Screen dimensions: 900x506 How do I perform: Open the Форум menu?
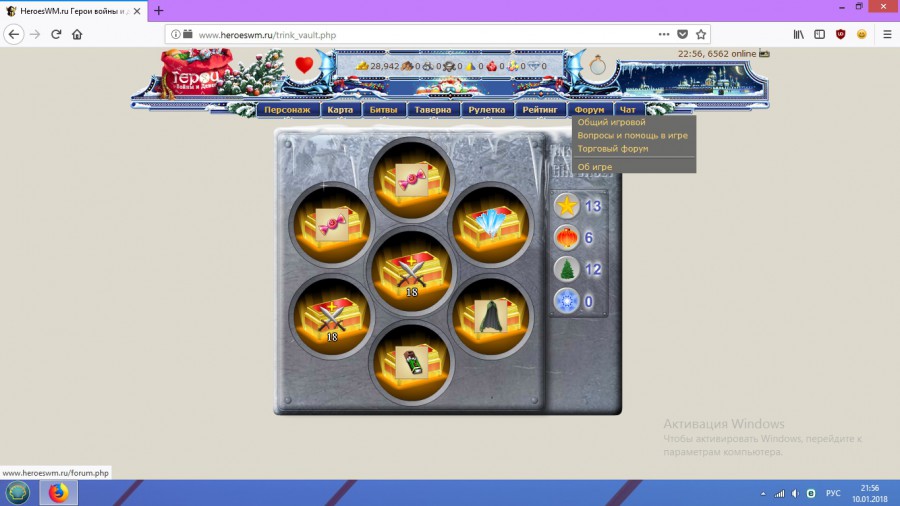coord(589,110)
